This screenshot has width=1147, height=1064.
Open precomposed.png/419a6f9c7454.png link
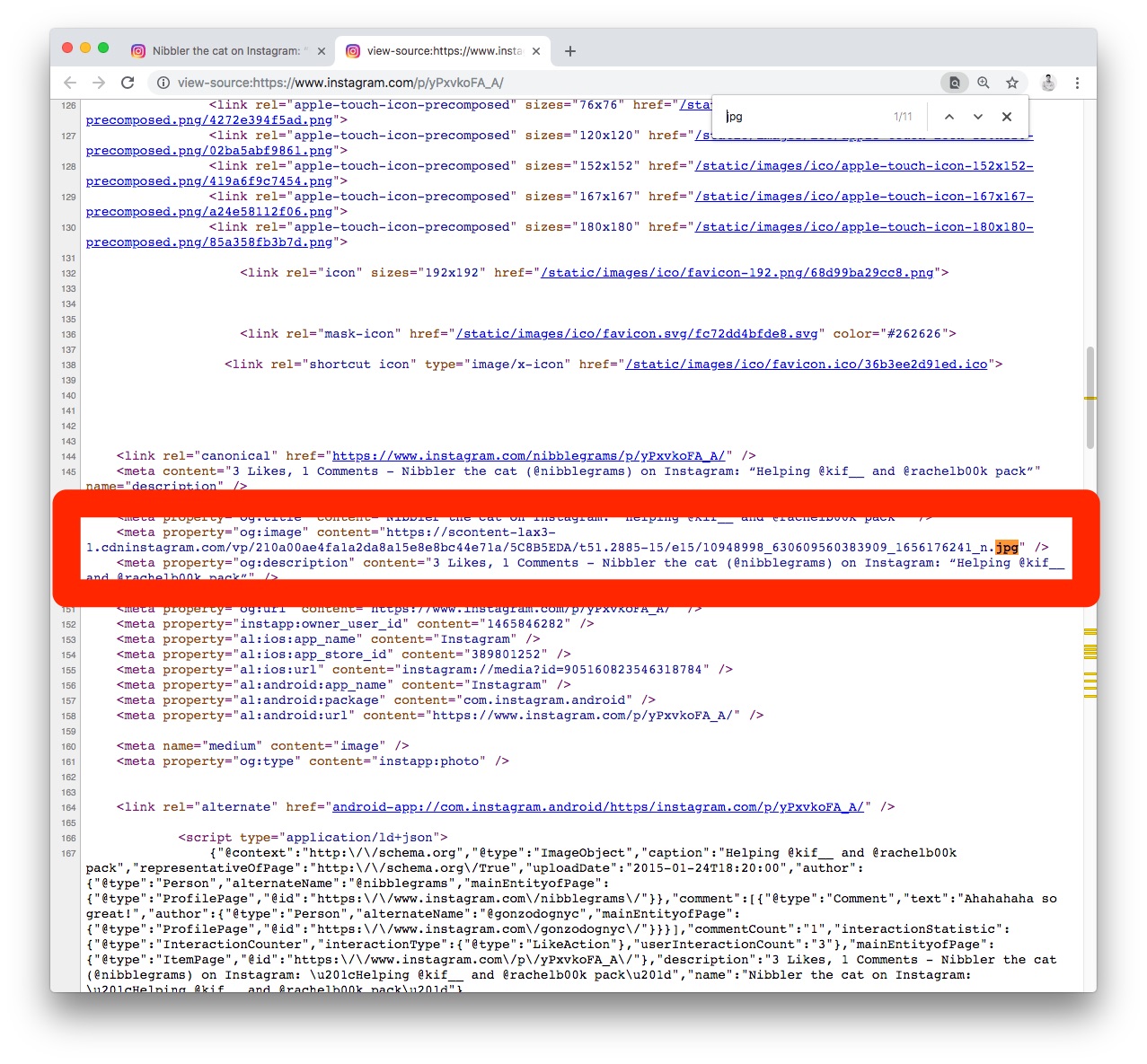click(209, 181)
